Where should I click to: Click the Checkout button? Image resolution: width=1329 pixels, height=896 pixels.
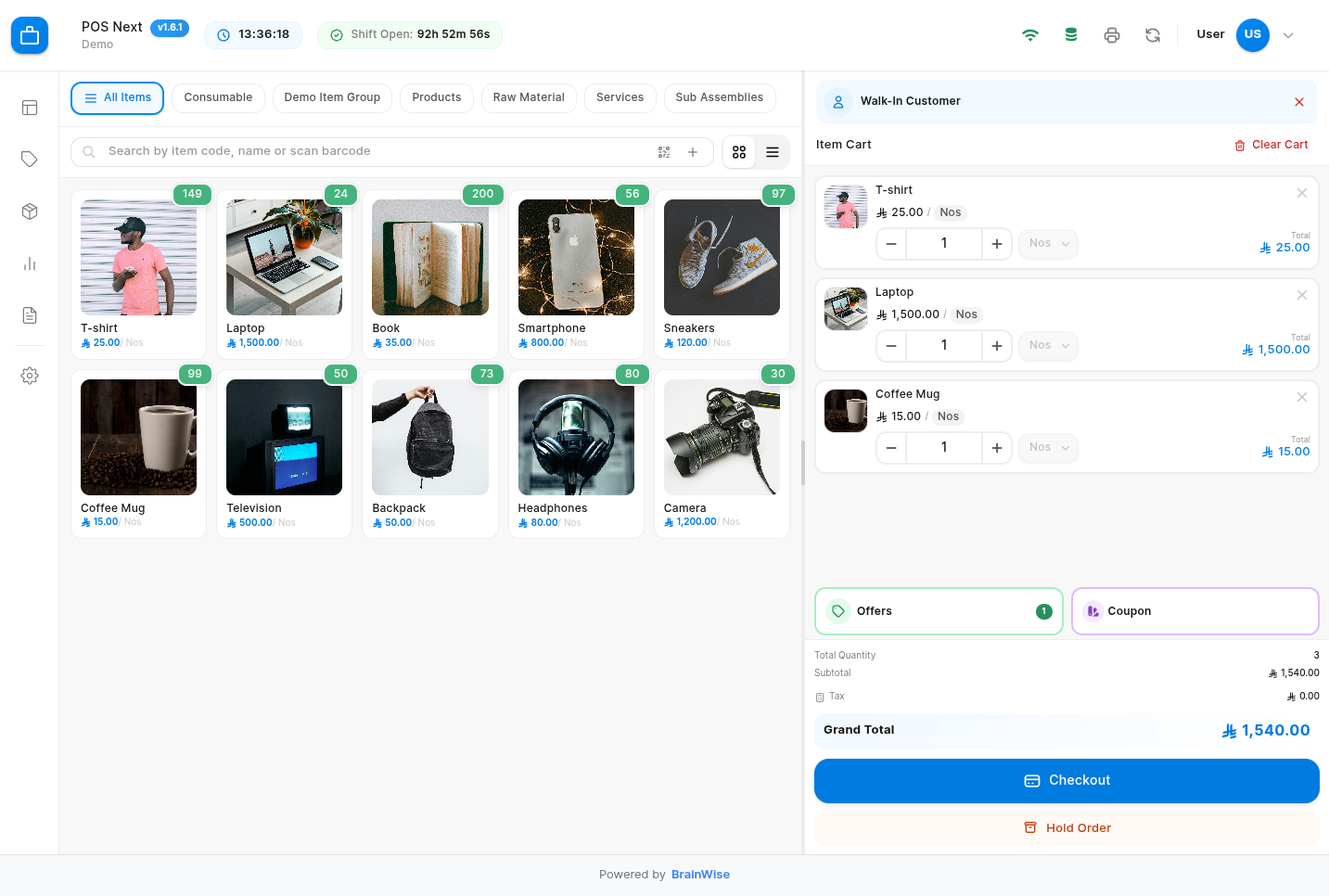pos(1067,781)
